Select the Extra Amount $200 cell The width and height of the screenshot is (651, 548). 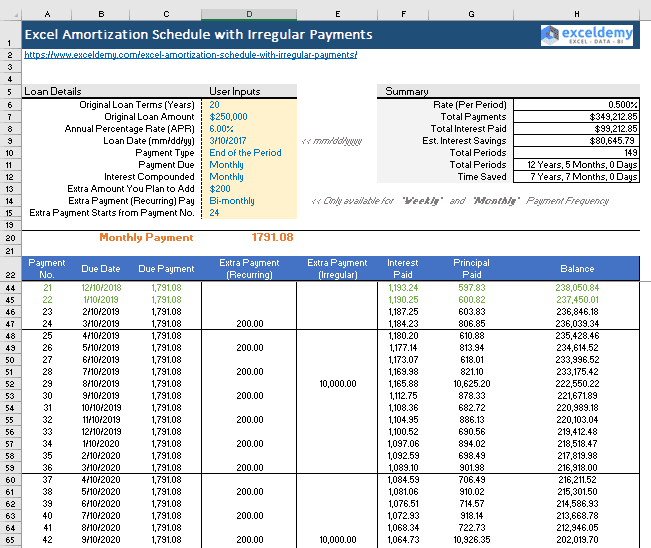[249, 189]
